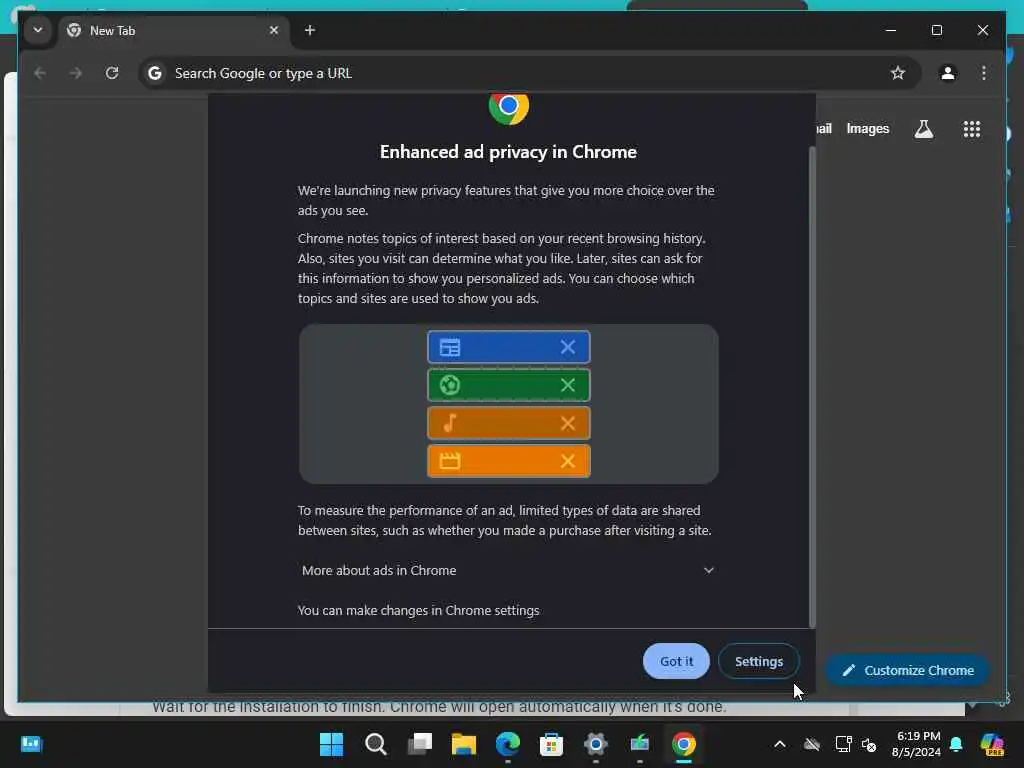Viewport: 1024px width, 768px height.
Task: Open the Google apps grid
Action: (972, 129)
